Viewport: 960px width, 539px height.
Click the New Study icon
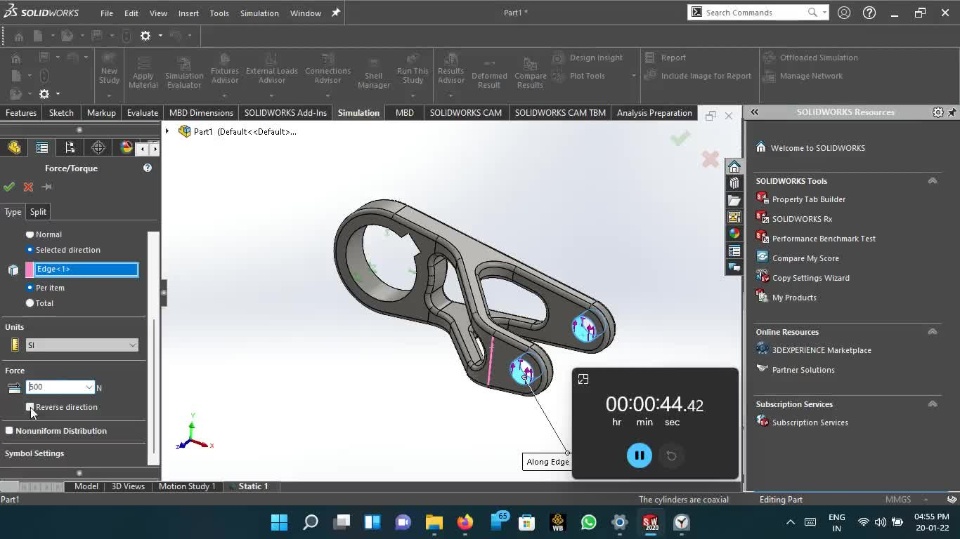click(109, 70)
